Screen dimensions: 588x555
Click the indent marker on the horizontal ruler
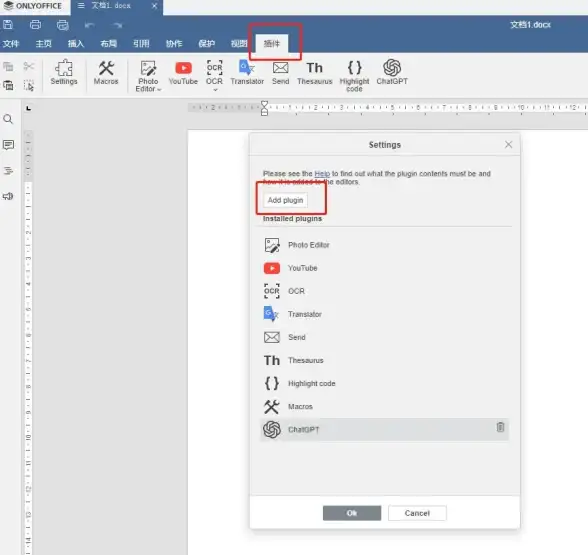coord(264,108)
